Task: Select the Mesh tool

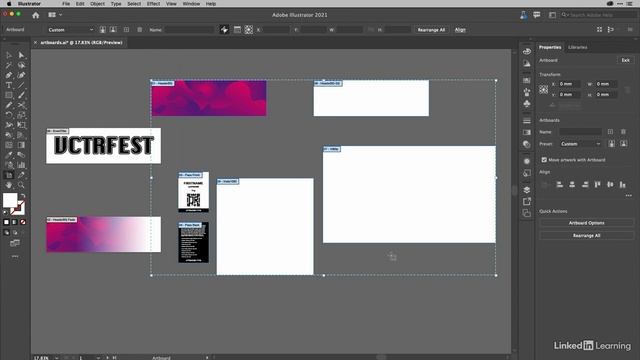Action: coord(9,145)
